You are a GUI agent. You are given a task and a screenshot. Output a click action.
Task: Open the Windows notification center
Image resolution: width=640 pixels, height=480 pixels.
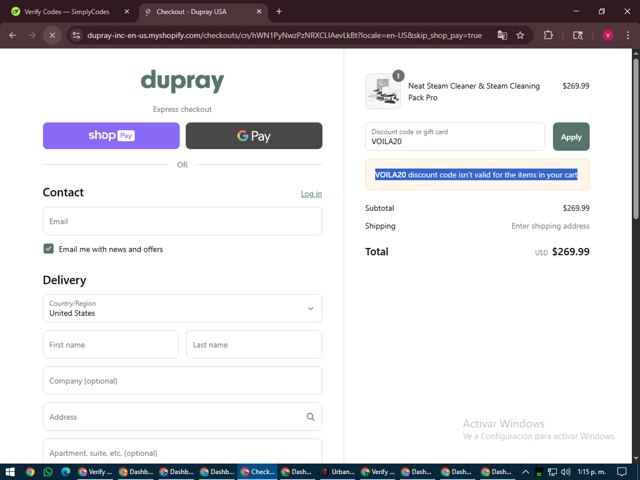point(622,472)
